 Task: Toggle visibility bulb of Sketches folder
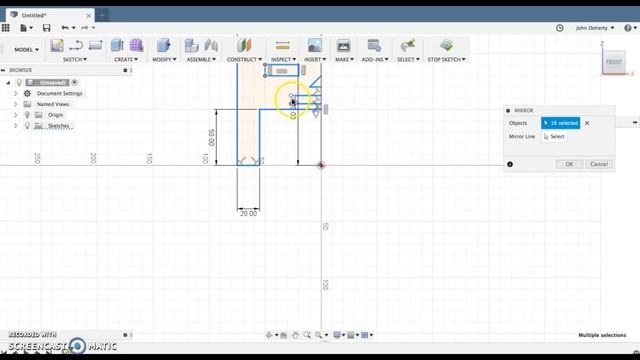click(x=27, y=126)
